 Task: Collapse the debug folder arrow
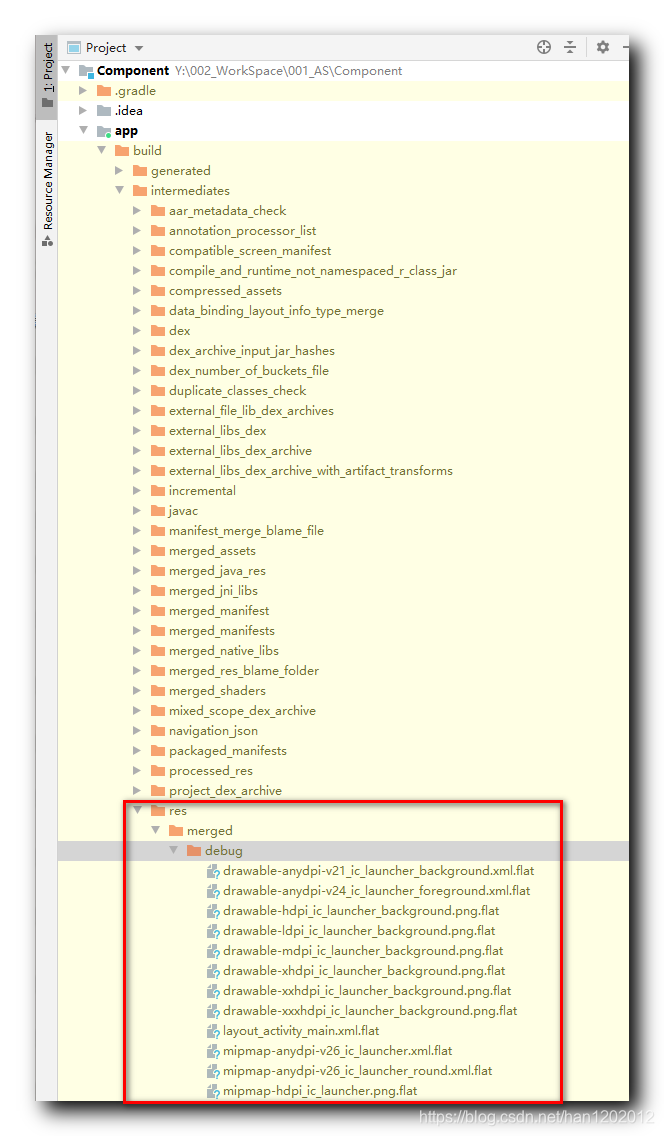pyautogui.click(x=174, y=851)
